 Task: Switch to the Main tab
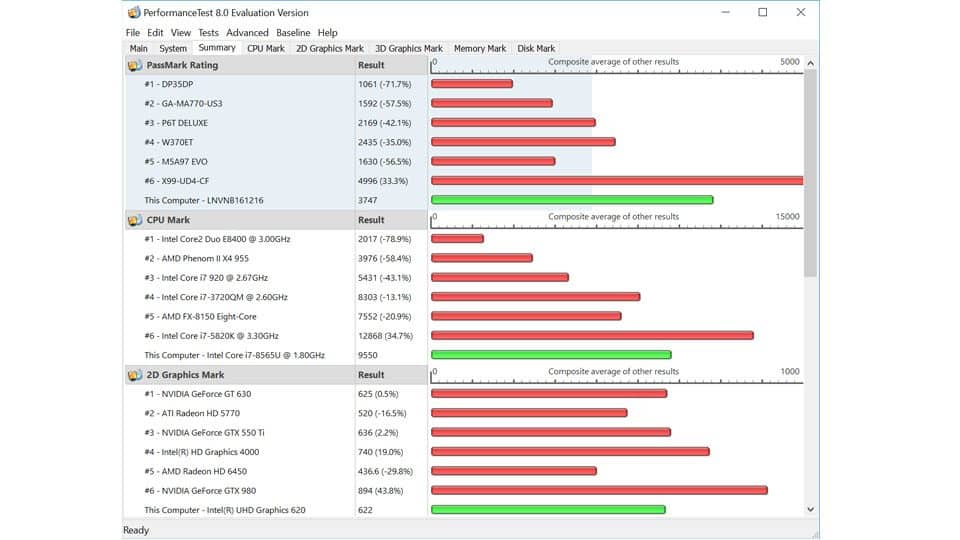pos(138,48)
